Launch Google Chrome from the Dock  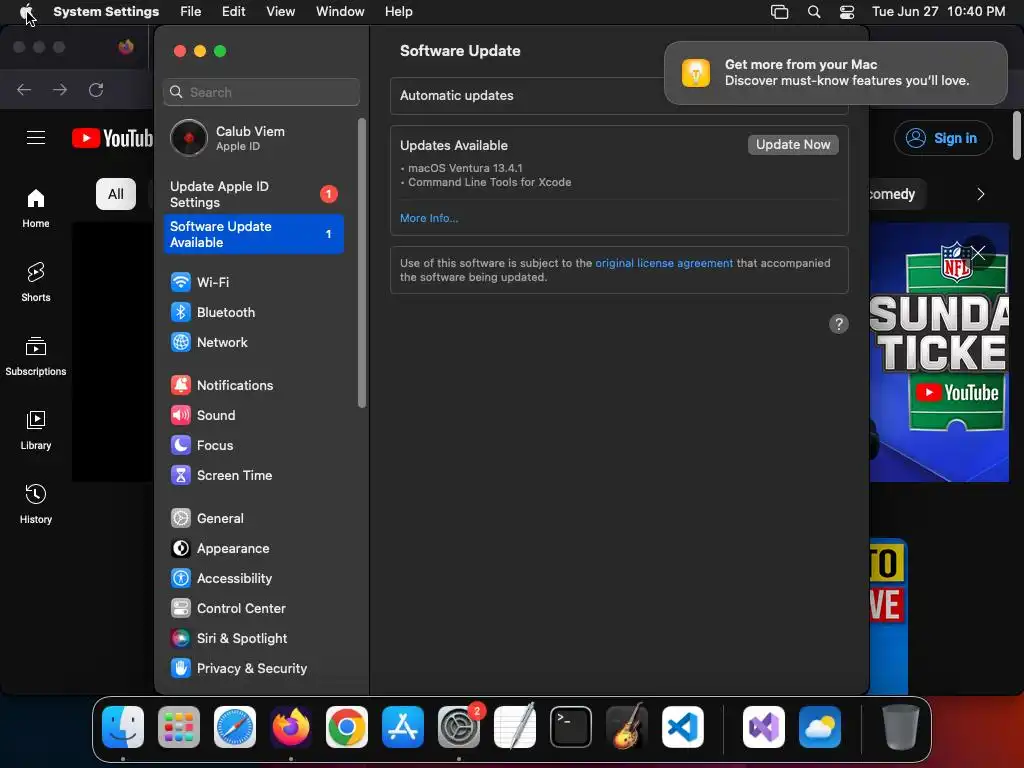[x=347, y=727]
